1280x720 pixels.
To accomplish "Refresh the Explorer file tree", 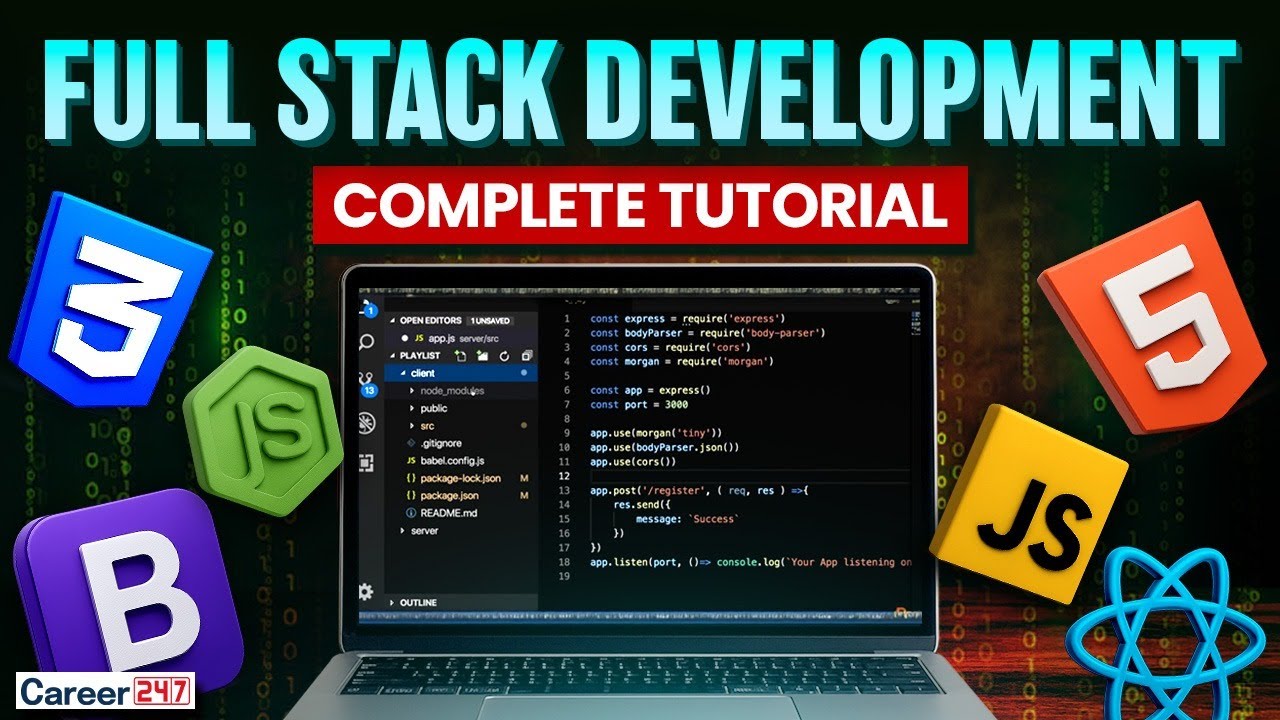I will coord(504,355).
